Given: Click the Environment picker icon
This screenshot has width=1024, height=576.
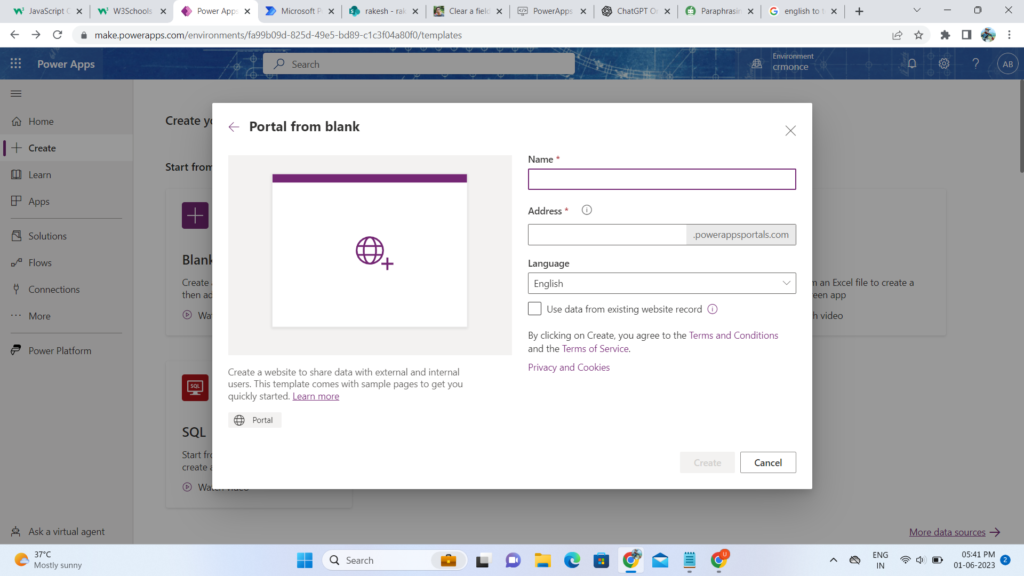Looking at the screenshot, I should 756,63.
